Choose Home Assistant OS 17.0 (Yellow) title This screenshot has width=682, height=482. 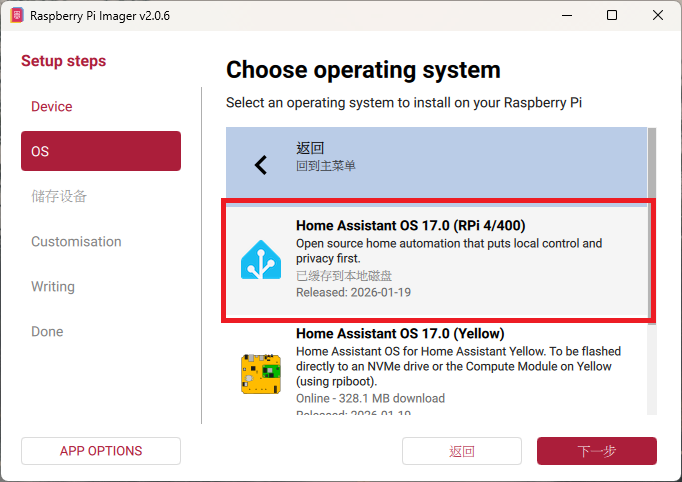[x=399, y=333]
